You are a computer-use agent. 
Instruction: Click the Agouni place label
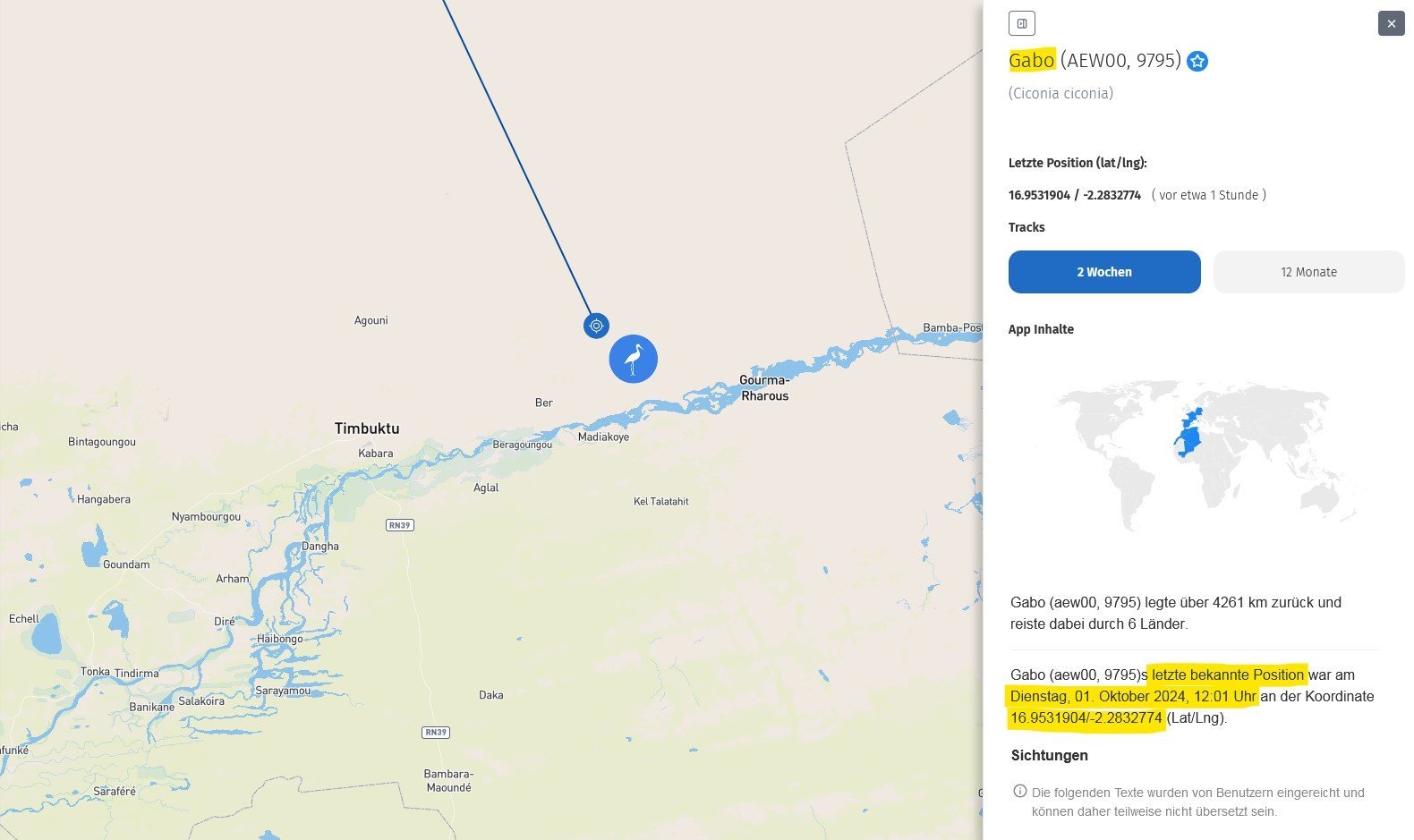[371, 320]
